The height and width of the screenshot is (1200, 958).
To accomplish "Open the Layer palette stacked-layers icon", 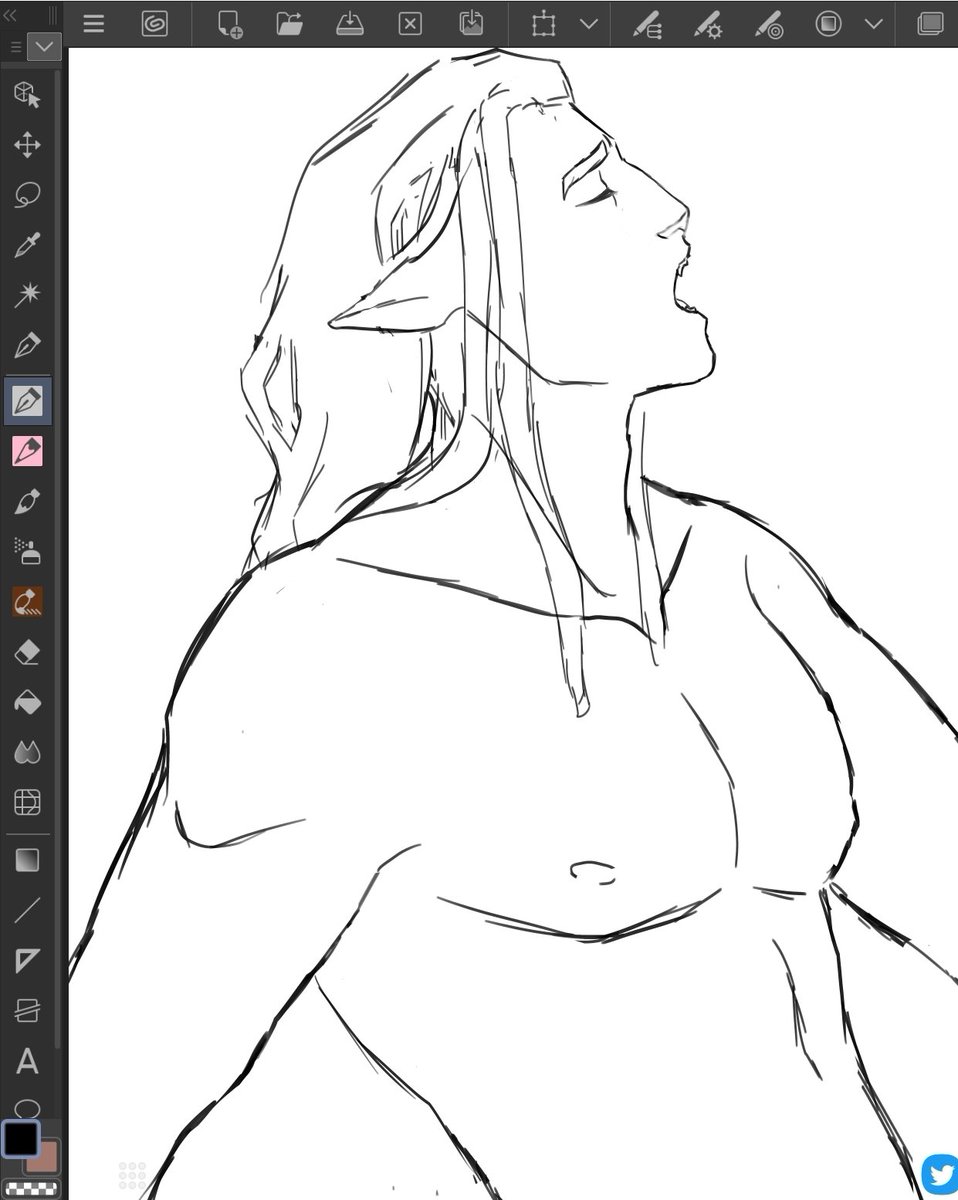I will pyautogui.click(x=930, y=24).
